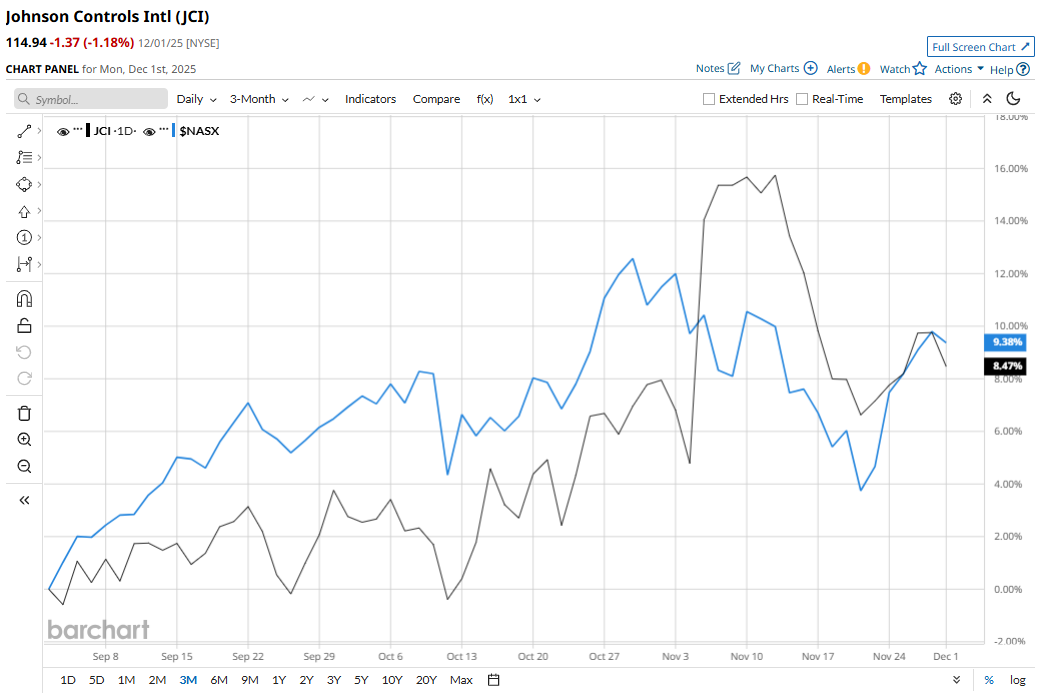Select the 9M time range
Screen dimensions: 1038x699
[x=250, y=680]
